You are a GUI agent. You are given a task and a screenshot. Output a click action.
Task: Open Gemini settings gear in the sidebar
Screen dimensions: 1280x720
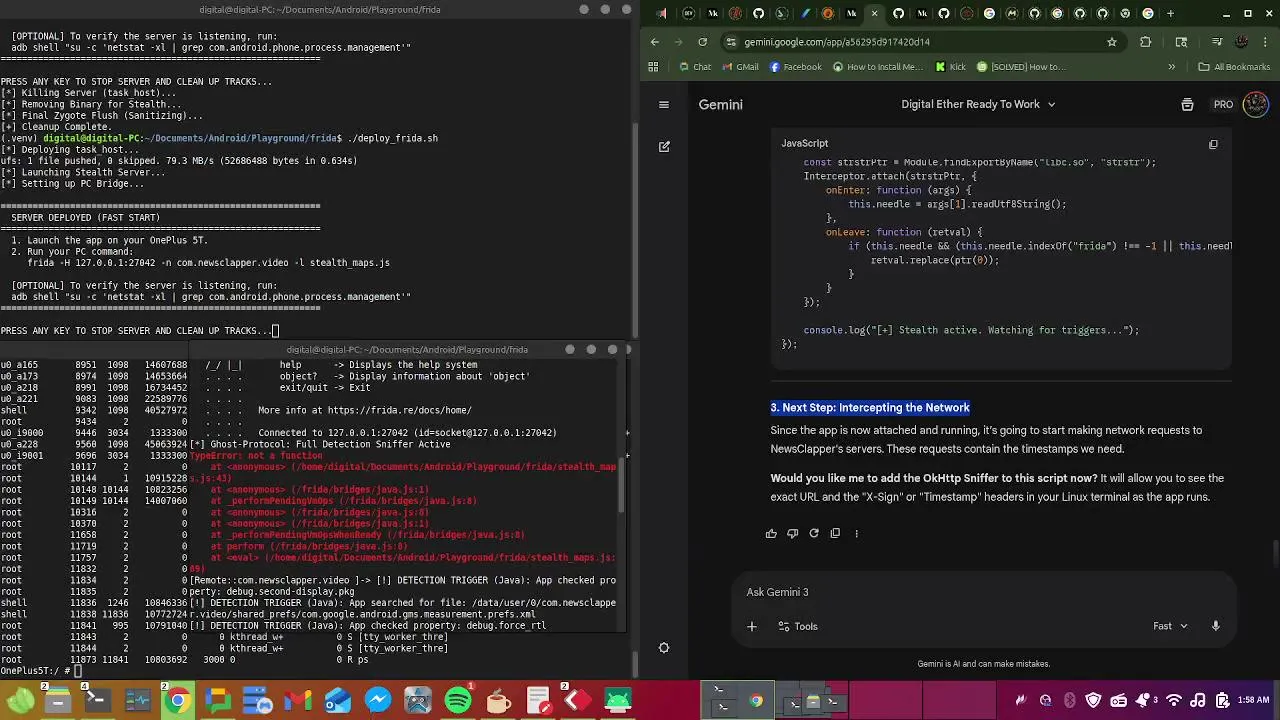(x=664, y=648)
